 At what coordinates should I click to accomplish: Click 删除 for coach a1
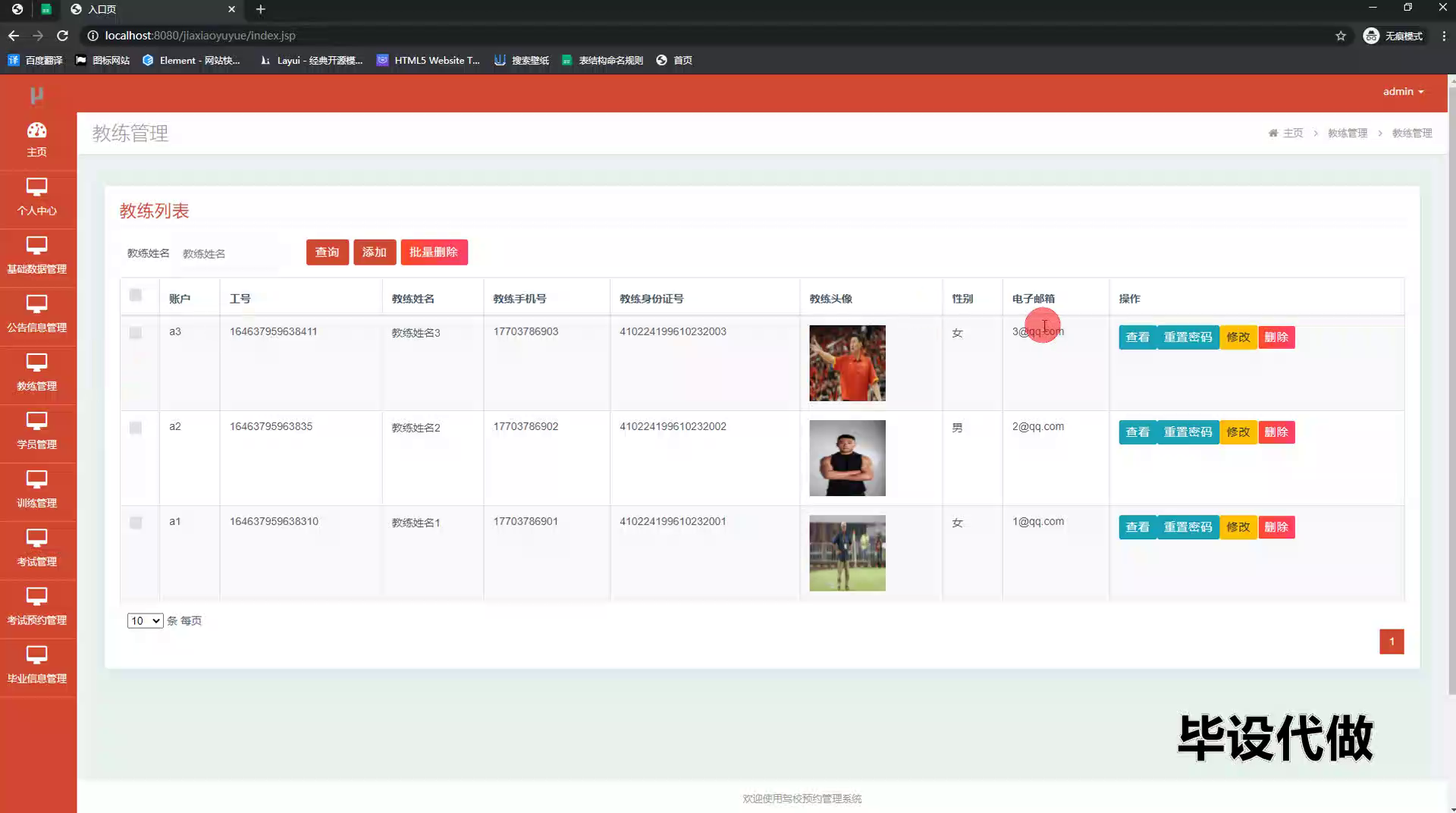1276,527
